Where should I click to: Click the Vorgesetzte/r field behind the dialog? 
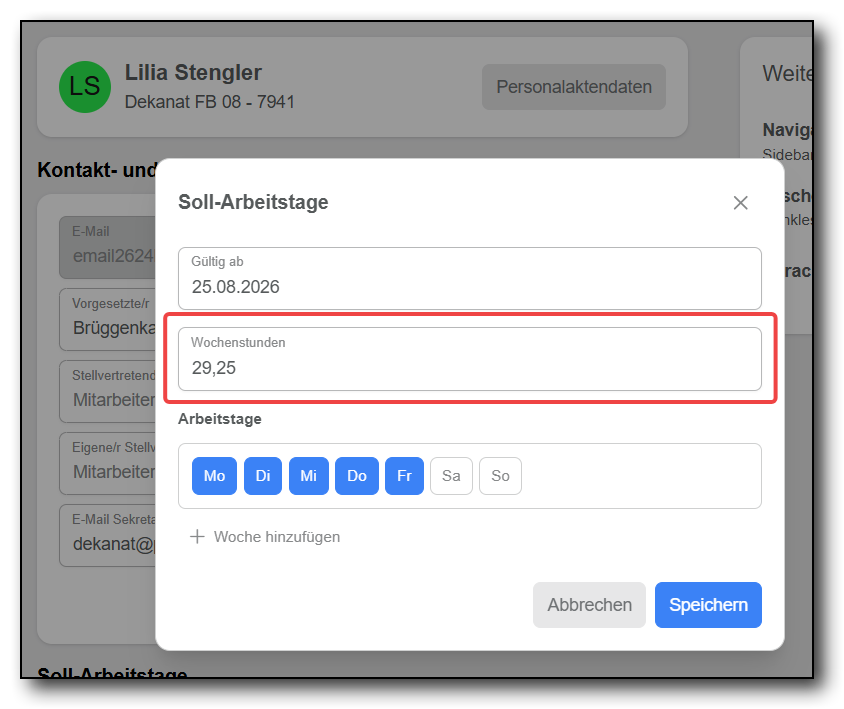(108, 319)
